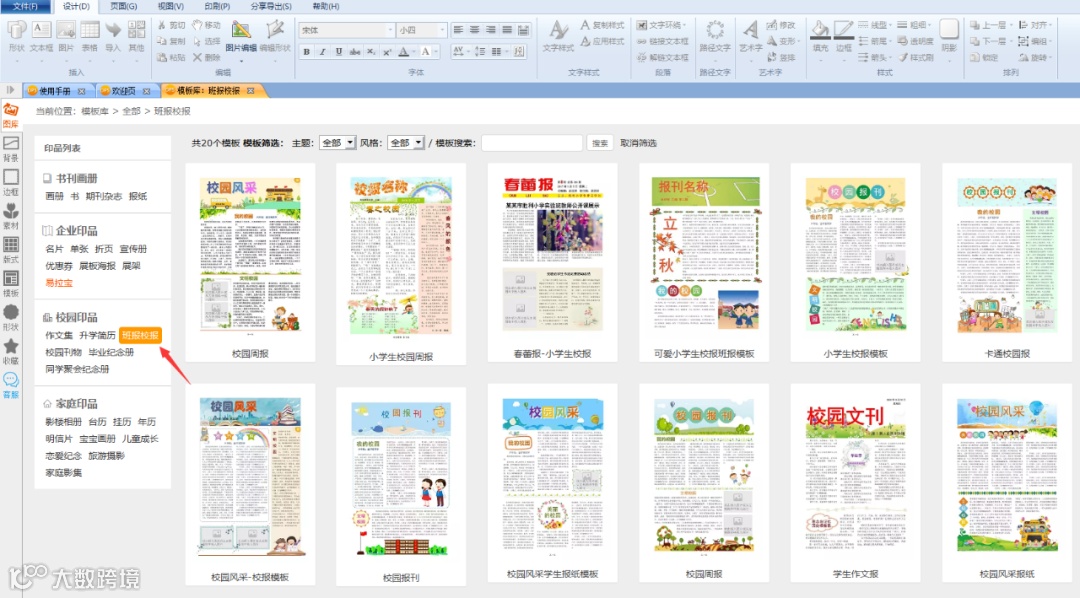Click the 导入 import arrow icon
The image size is (1080, 598).
tap(113, 37)
